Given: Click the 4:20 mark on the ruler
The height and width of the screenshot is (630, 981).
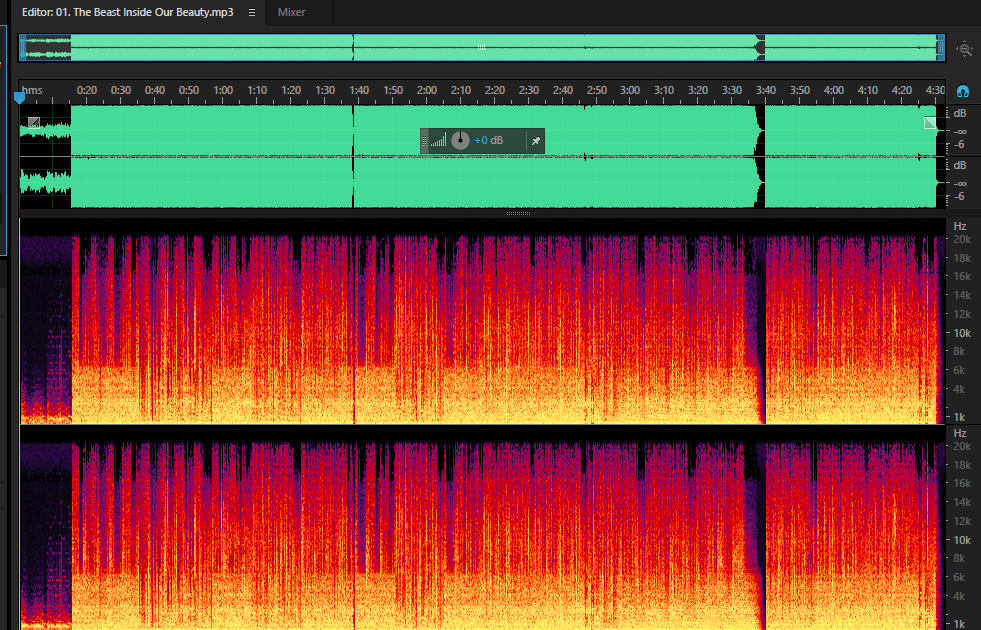Looking at the screenshot, I should coord(902,90).
